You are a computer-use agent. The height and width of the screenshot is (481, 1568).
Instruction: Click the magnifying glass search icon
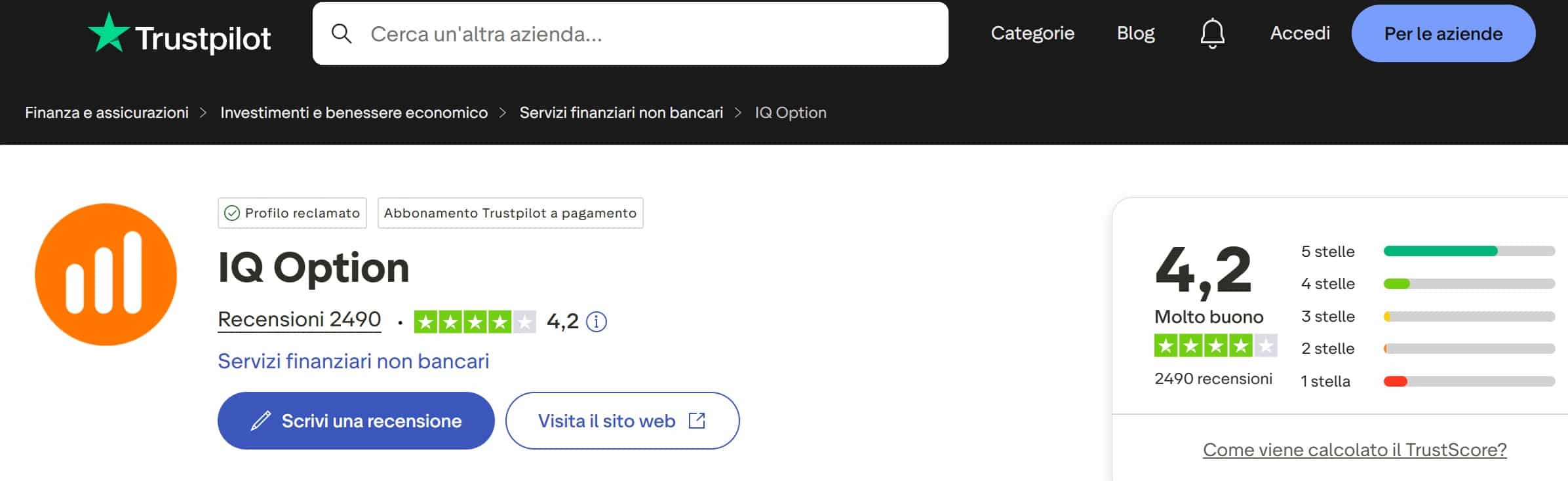342,33
